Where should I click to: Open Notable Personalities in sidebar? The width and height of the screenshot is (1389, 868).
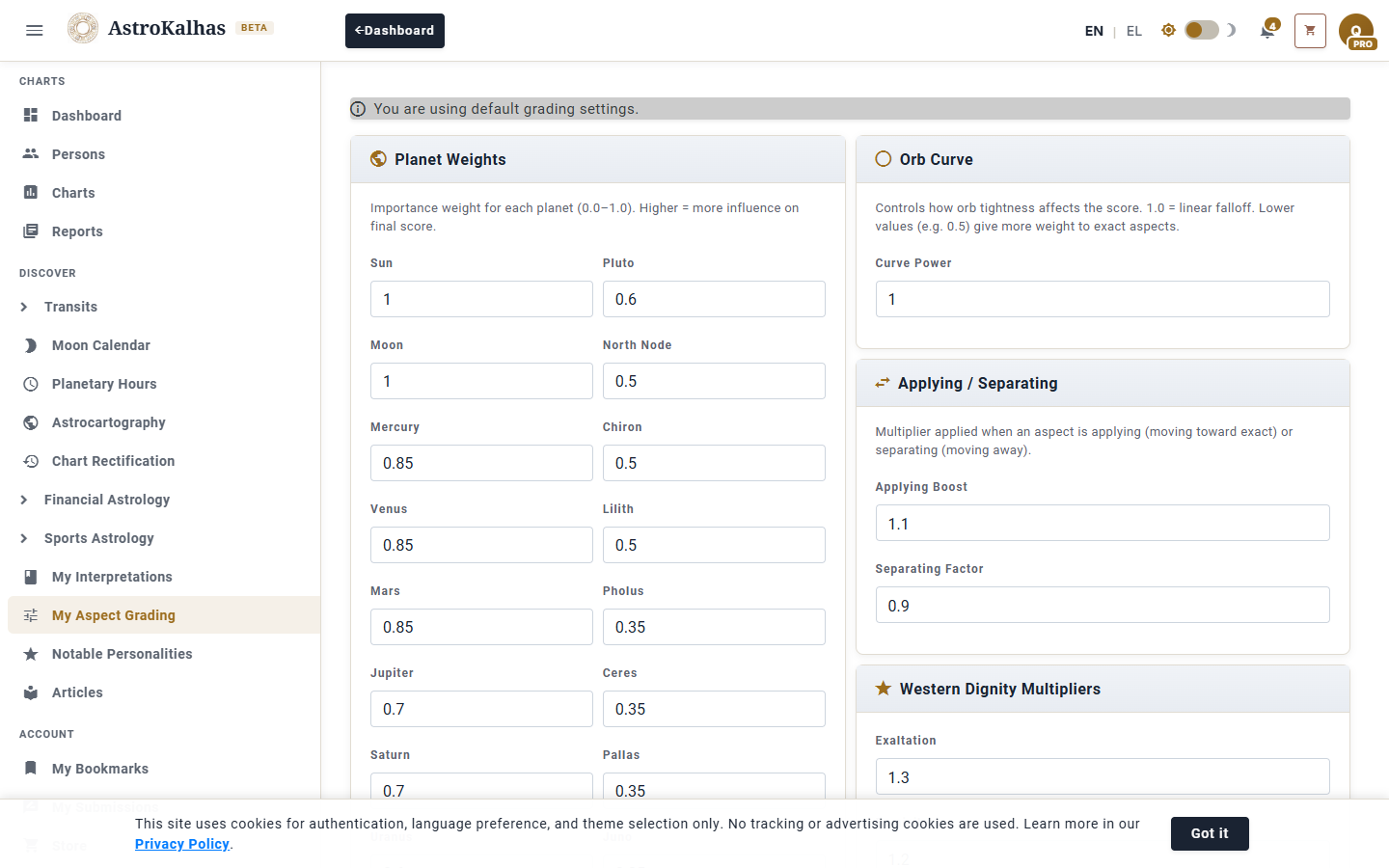[x=122, y=654]
